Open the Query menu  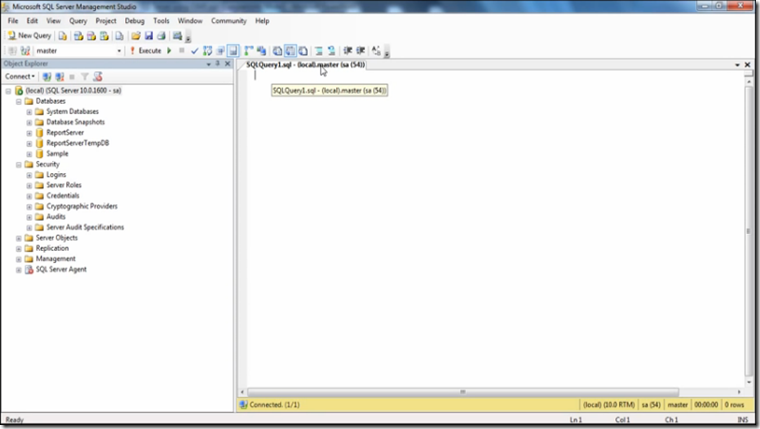tap(78, 21)
